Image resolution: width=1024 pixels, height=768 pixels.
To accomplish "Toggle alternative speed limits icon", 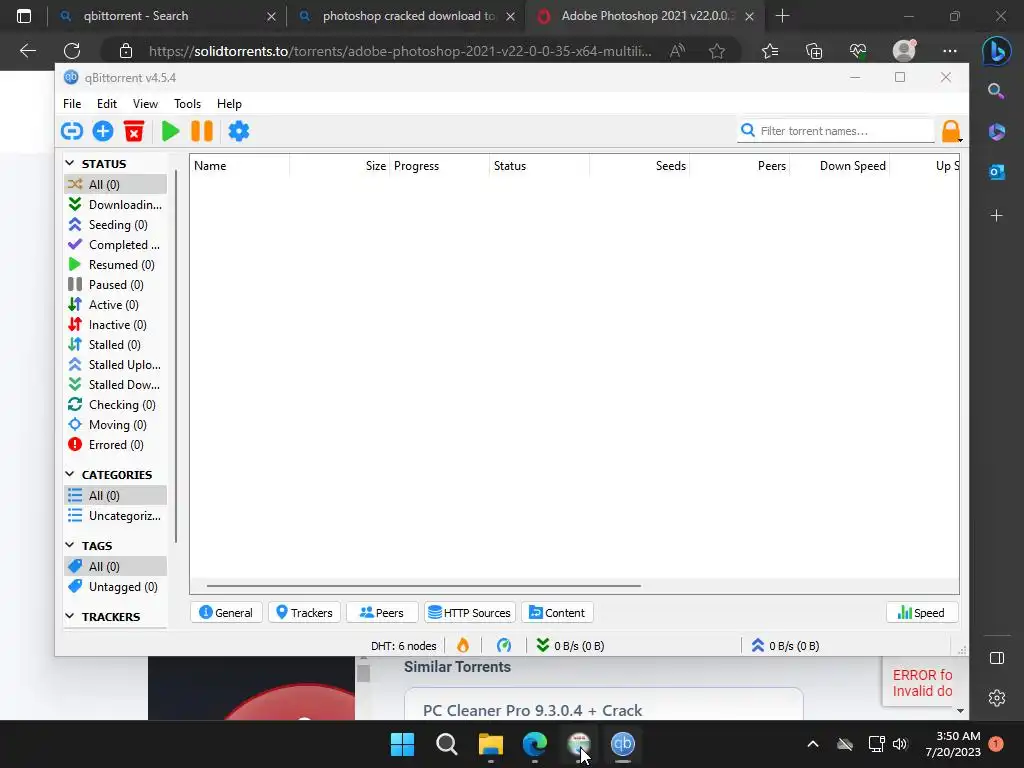I will (504, 646).
